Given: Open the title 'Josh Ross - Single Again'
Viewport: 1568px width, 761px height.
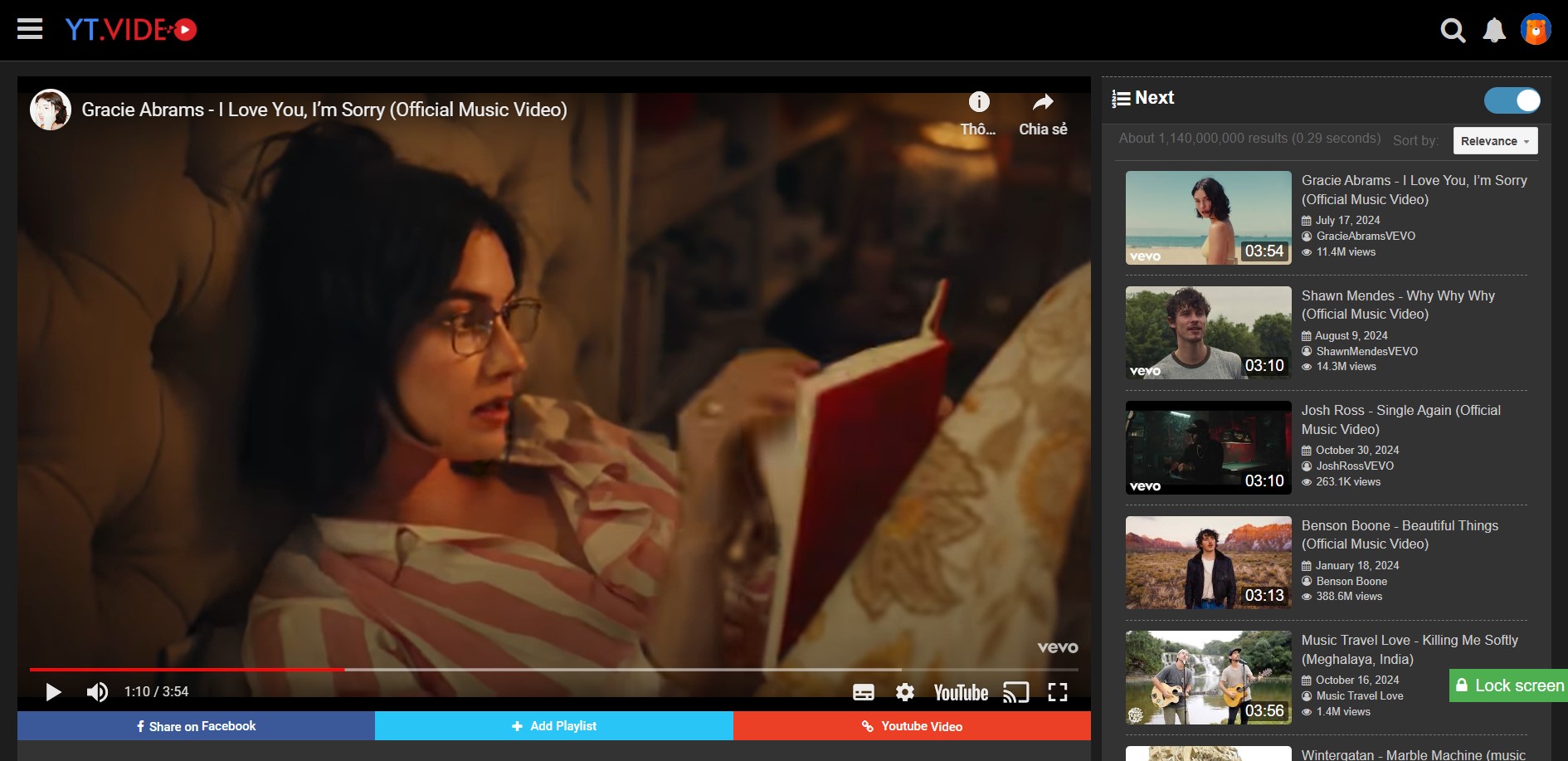Looking at the screenshot, I should coord(1400,420).
